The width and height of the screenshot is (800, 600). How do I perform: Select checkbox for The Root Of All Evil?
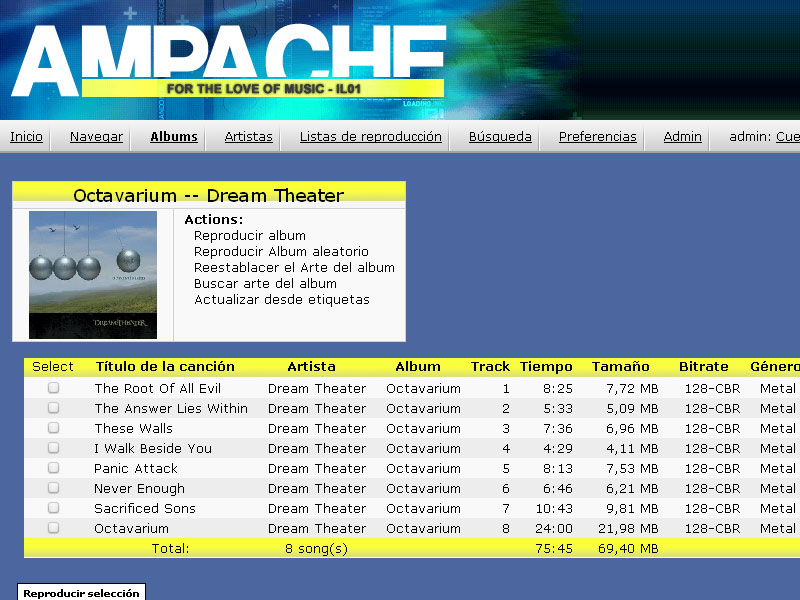54,388
